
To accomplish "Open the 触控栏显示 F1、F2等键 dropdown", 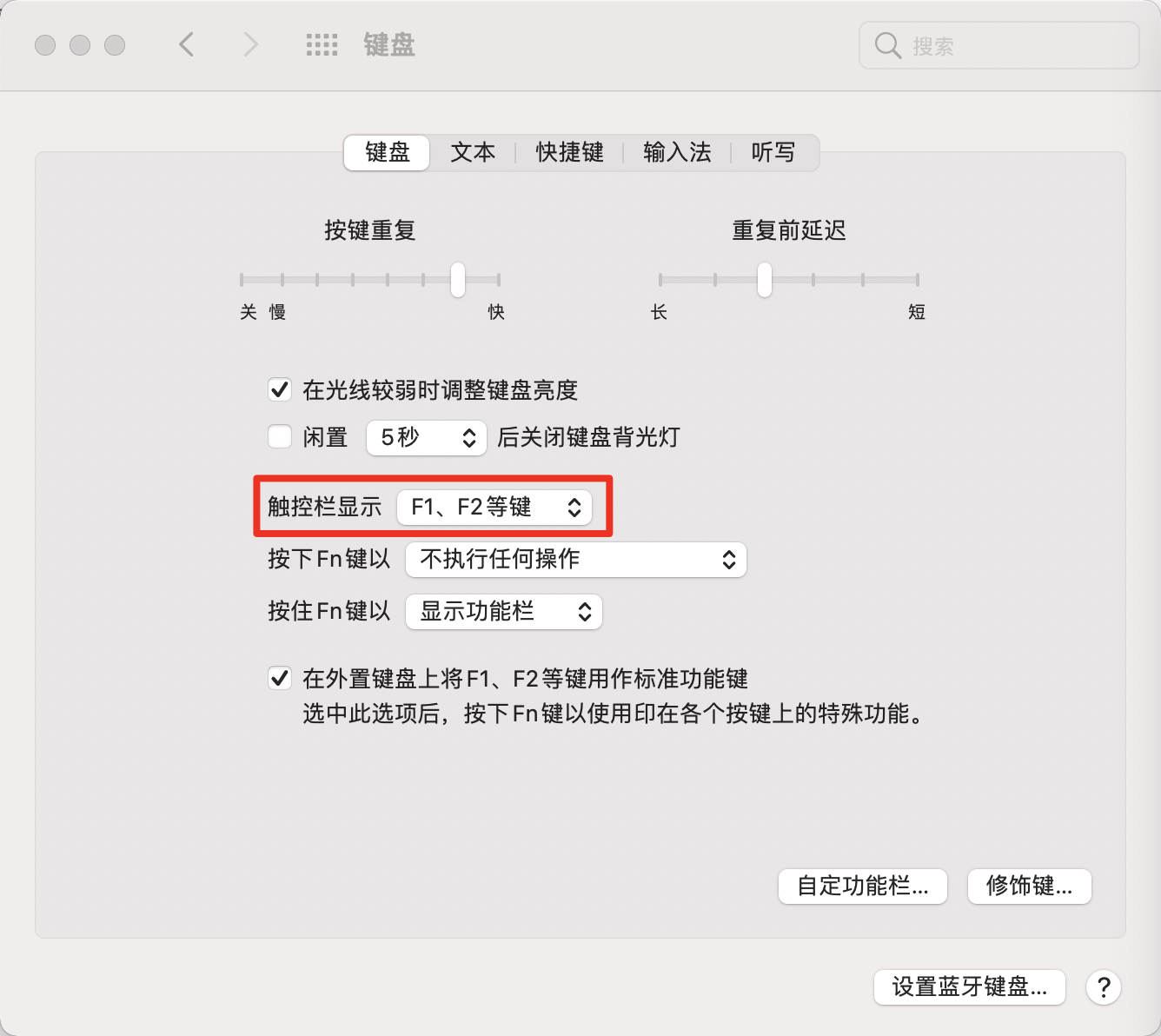I will (x=494, y=508).
